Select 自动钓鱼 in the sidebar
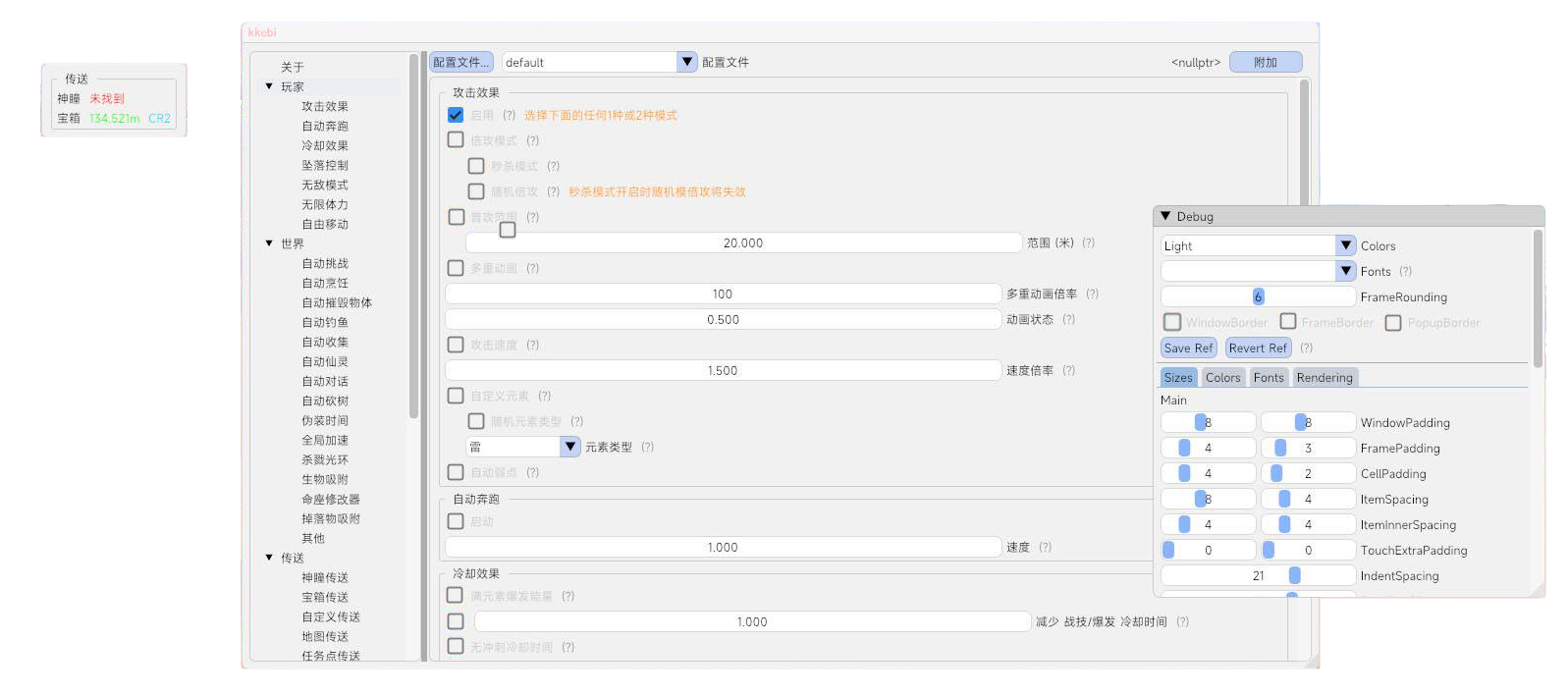 [325, 322]
